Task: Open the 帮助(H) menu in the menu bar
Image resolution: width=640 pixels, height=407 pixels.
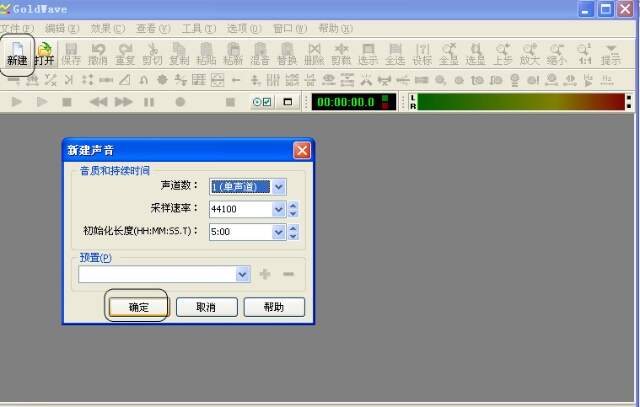Action: coord(336,29)
